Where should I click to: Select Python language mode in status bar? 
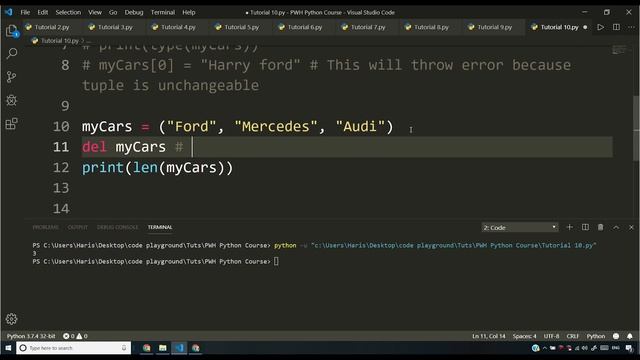tap(596, 336)
